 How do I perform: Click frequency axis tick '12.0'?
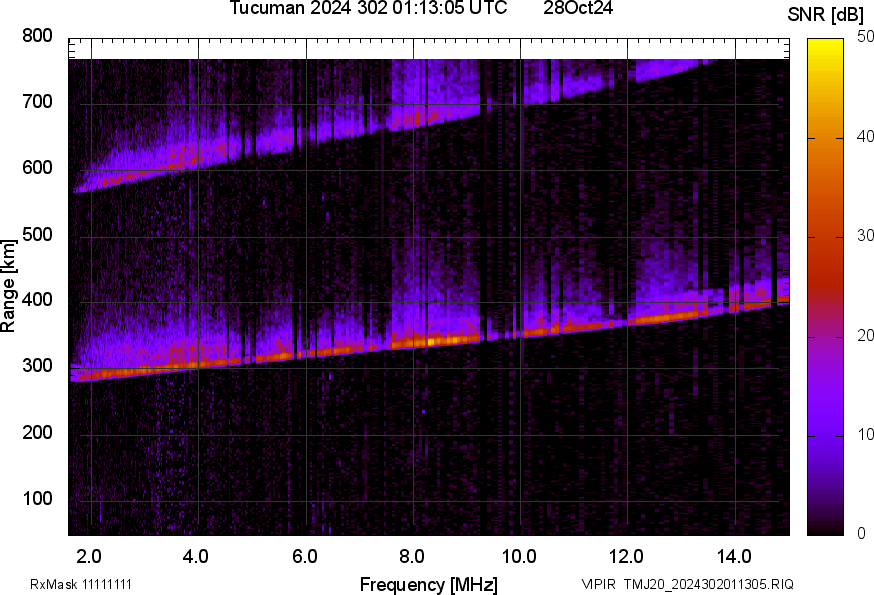click(627, 557)
